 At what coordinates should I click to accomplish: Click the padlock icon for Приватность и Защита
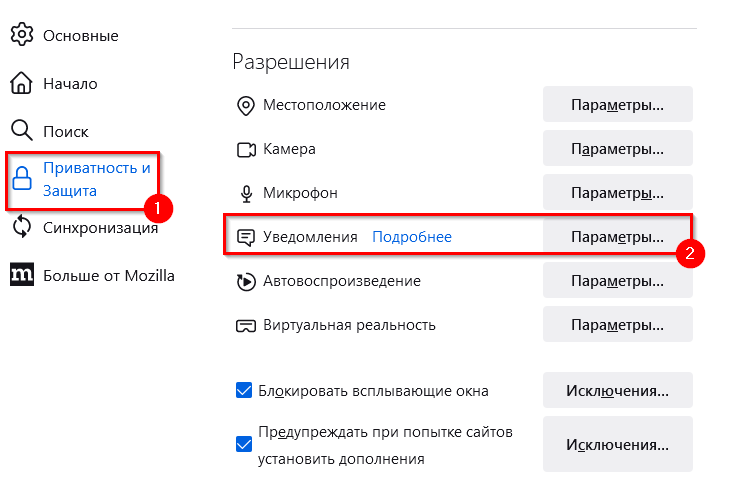(22, 179)
